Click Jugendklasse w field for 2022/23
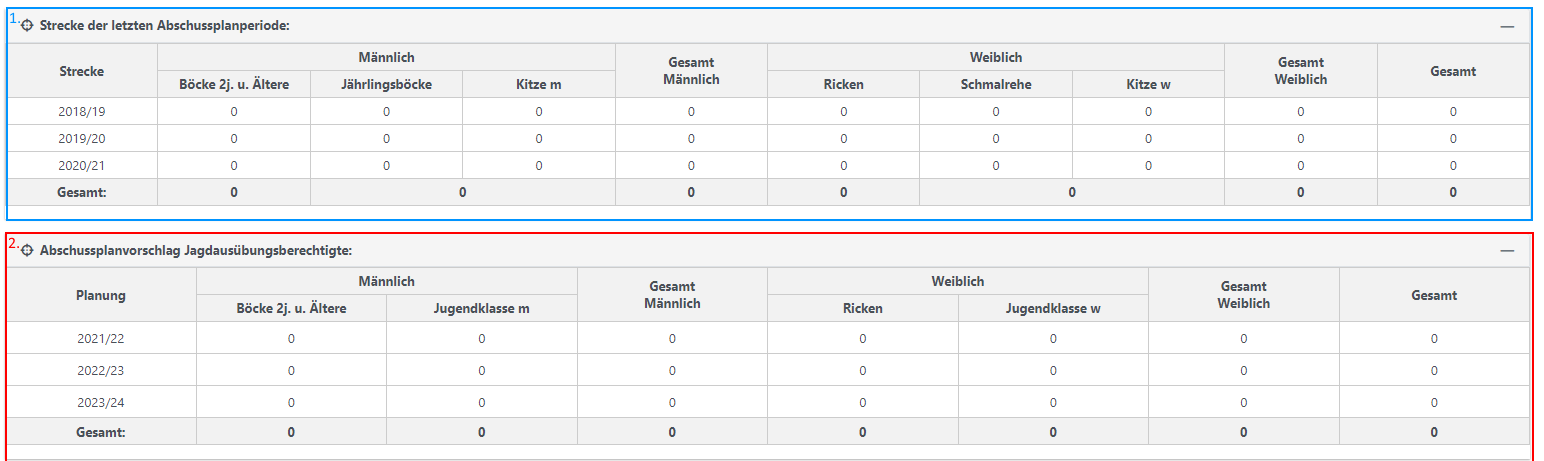1544x461 pixels. pyautogui.click(x=1053, y=371)
